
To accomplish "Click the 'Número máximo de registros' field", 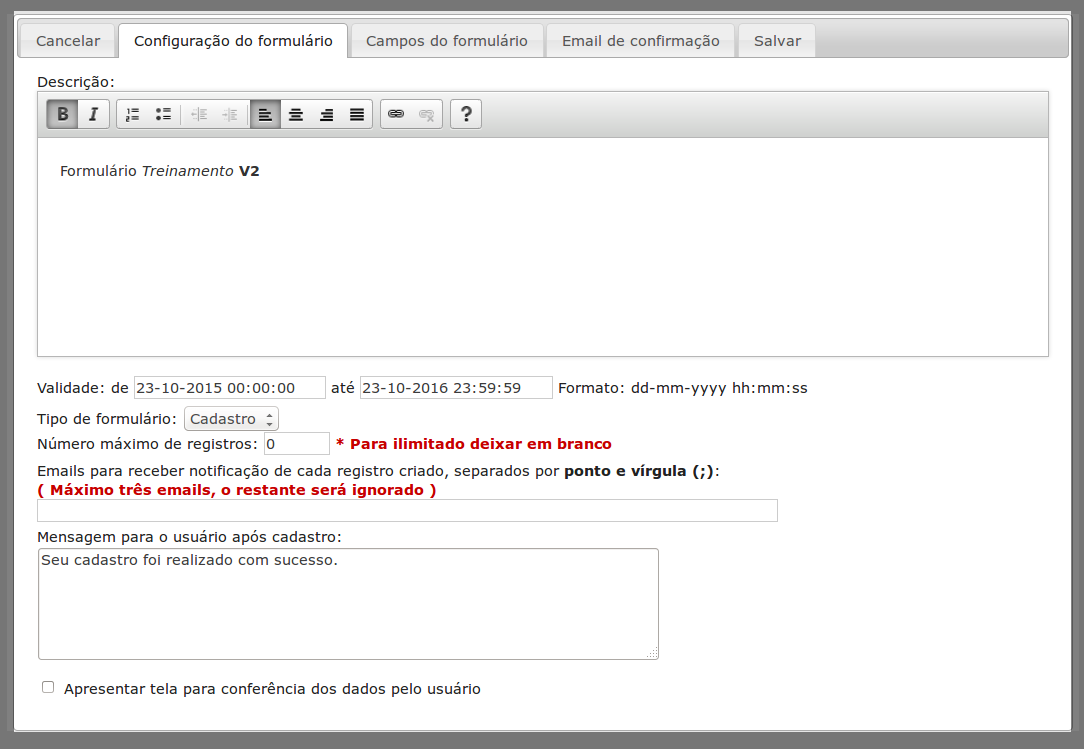I will [296, 444].
